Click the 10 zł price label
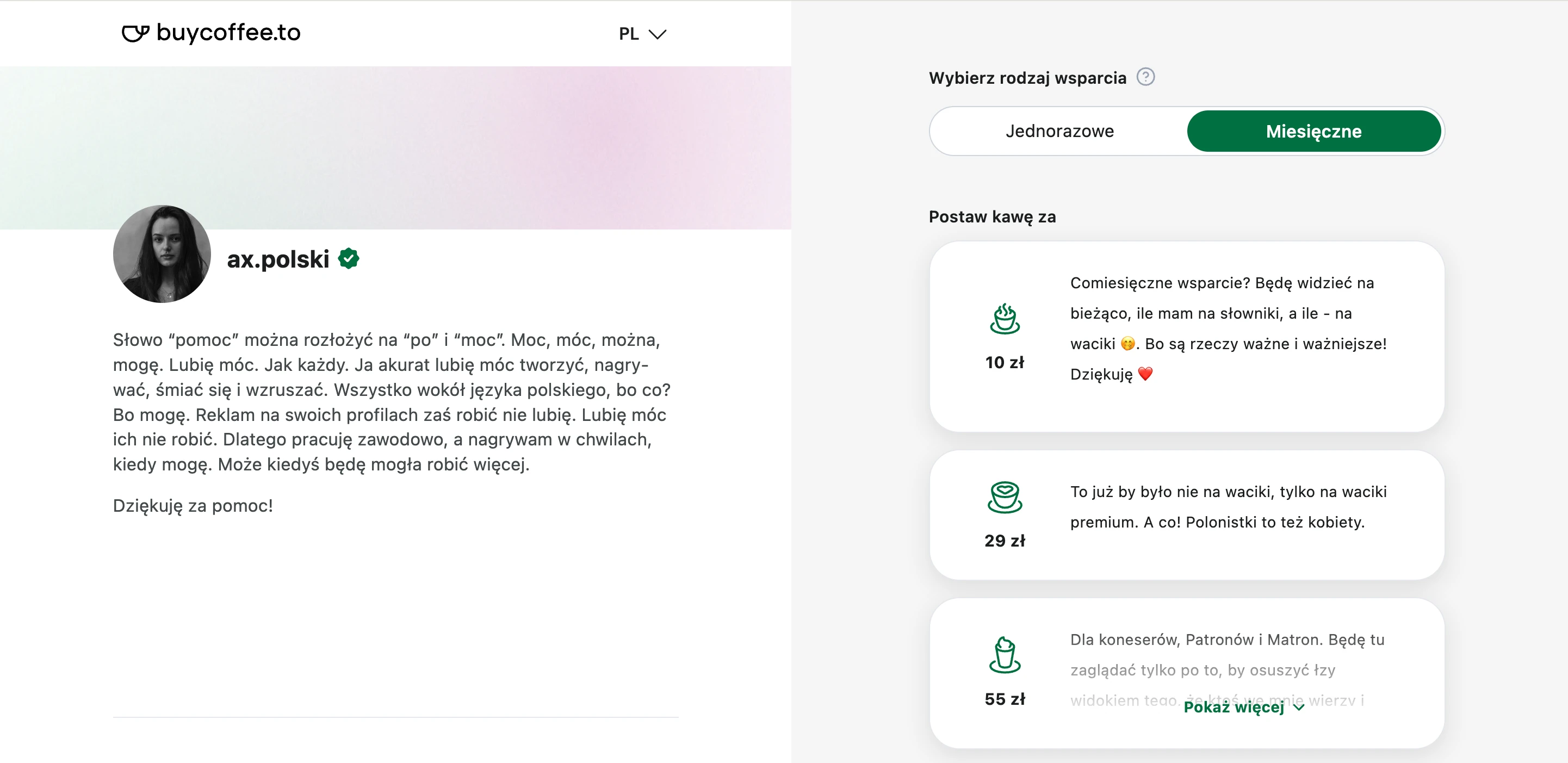 [1005, 363]
